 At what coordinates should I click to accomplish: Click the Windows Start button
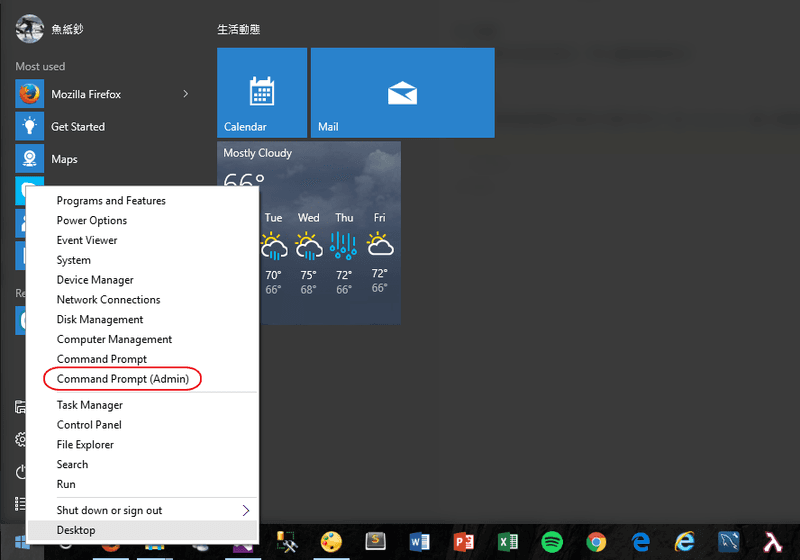click(22, 543)
